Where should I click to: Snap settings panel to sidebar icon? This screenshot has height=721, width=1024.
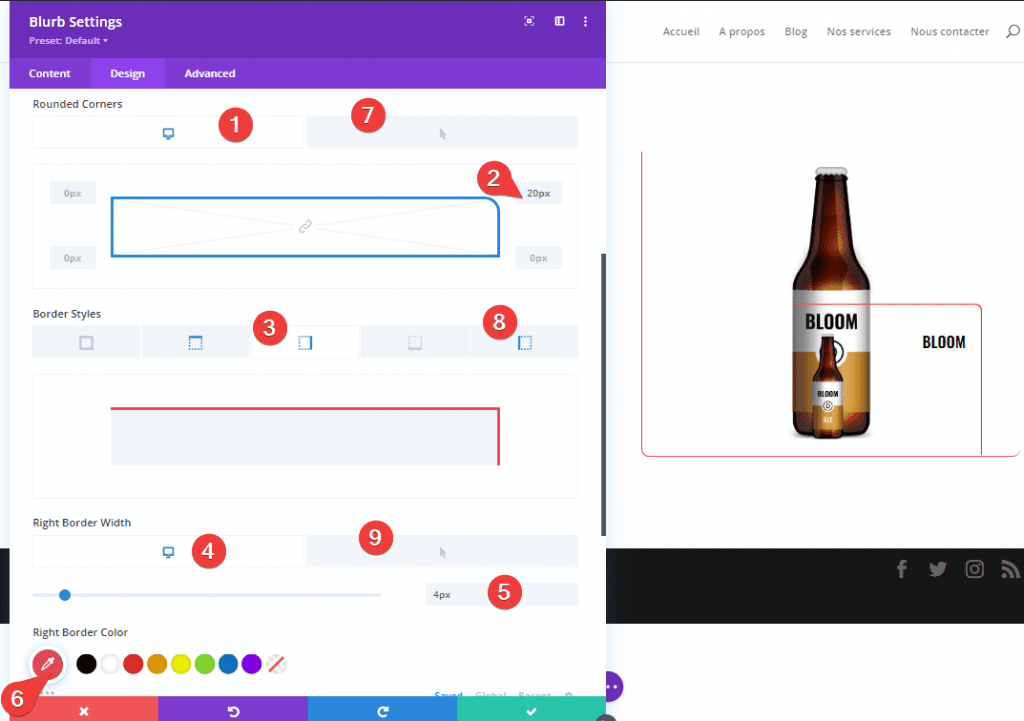tap(560, 22)
